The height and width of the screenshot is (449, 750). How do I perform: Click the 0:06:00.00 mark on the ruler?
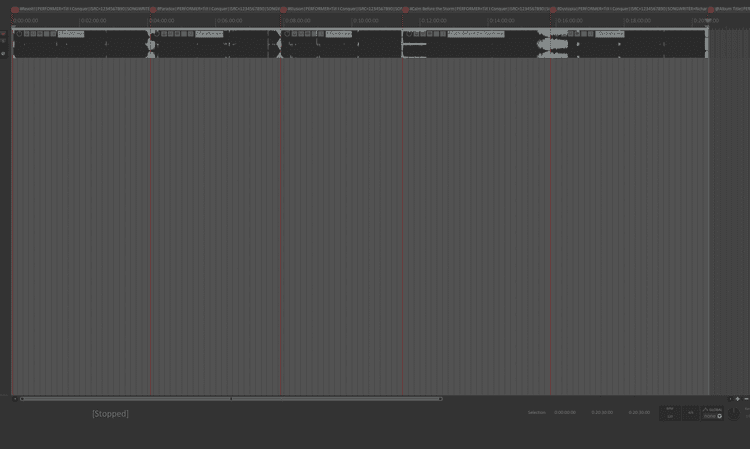click(x=230, y=21)
